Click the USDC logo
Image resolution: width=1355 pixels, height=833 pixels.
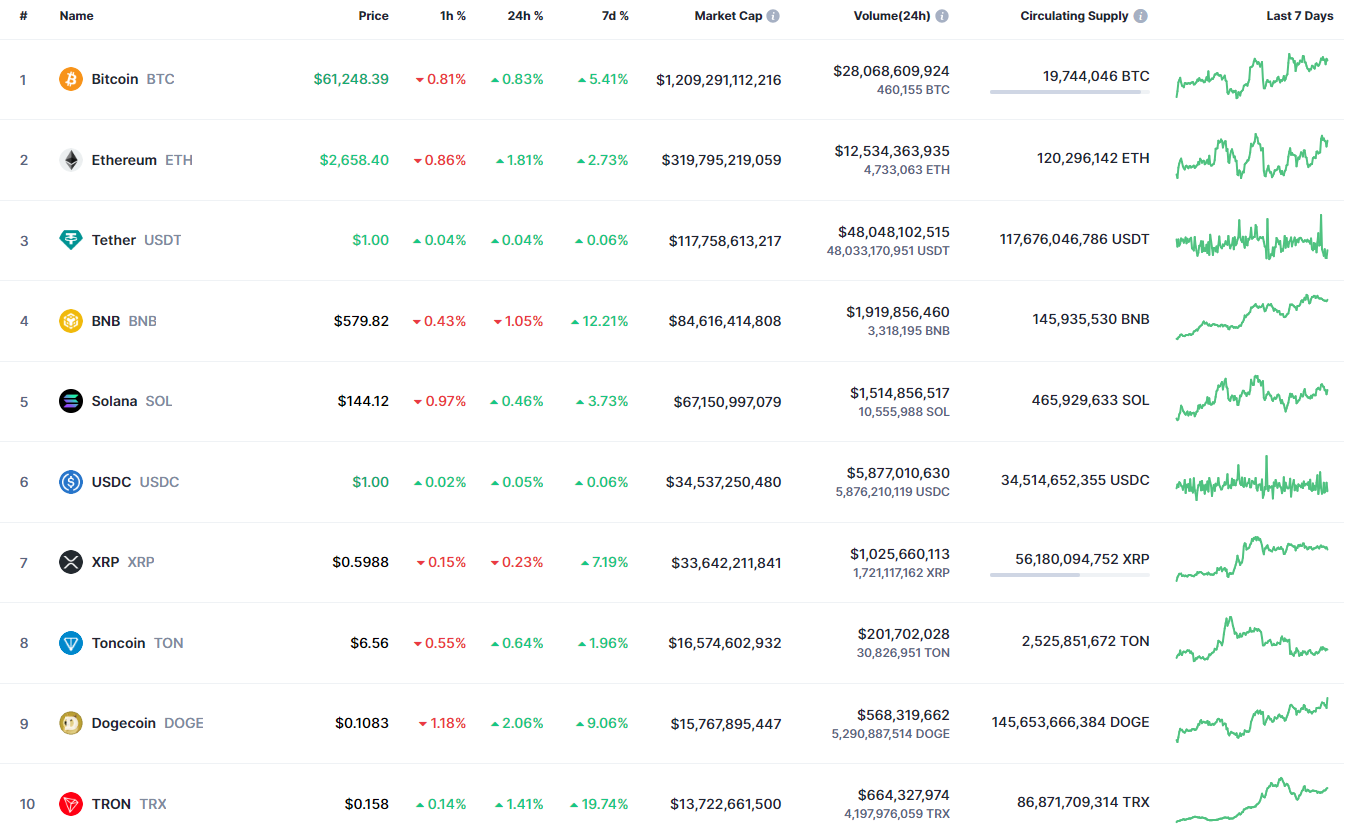tap(70, 482)
